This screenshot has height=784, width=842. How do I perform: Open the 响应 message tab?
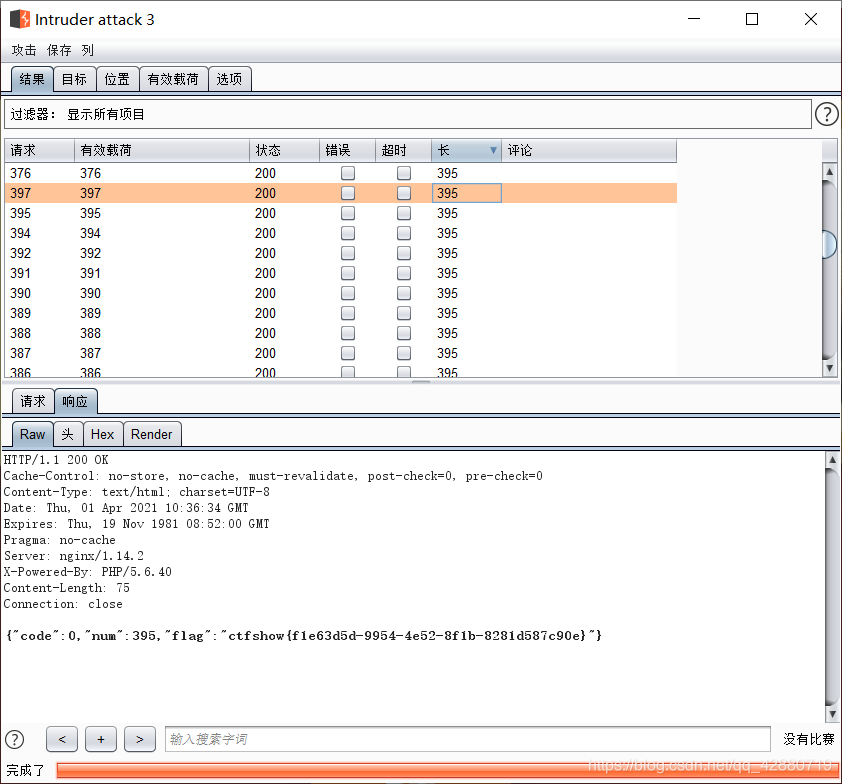[x=76, y=401]
